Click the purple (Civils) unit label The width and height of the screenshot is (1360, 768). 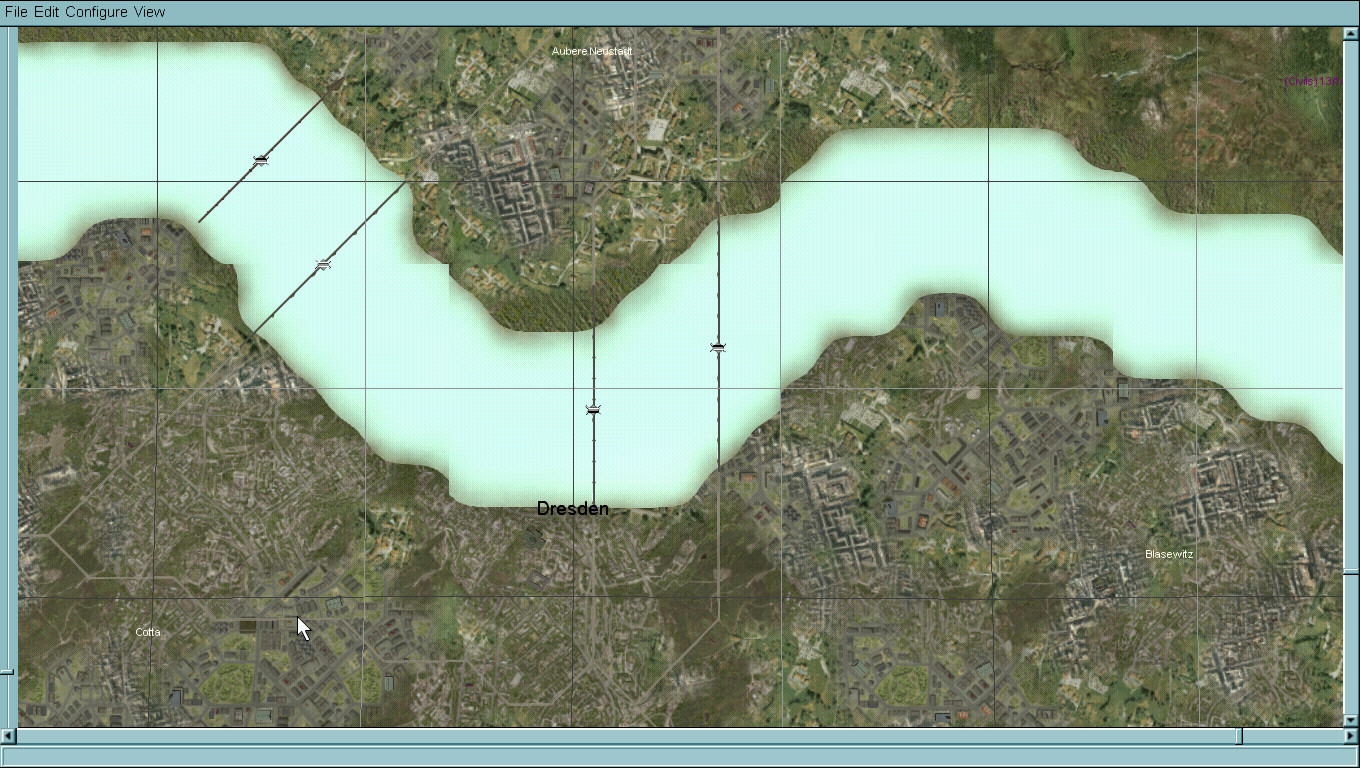[x=1313, y=81]
